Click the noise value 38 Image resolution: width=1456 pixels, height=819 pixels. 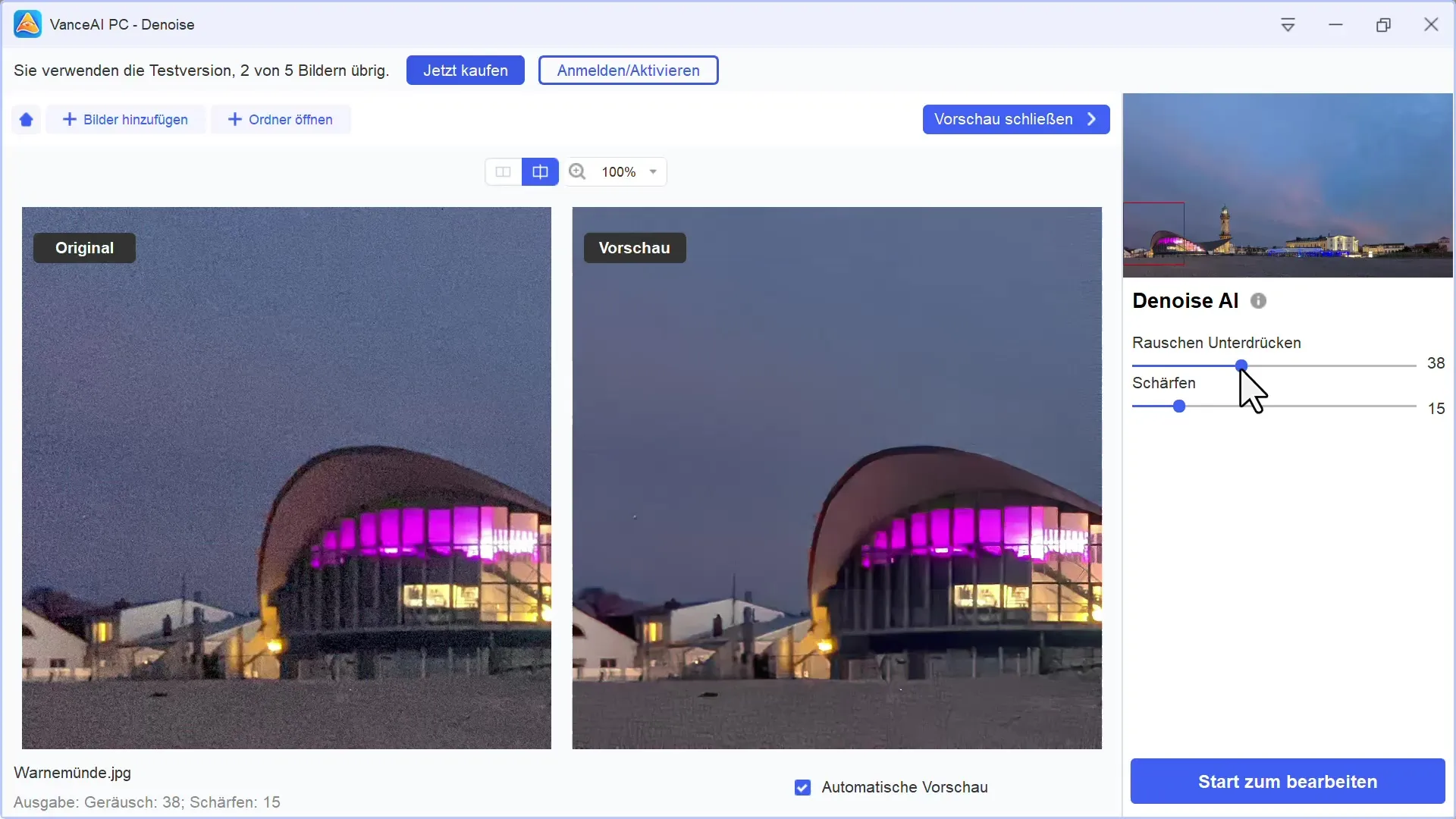coord(1436,363)
